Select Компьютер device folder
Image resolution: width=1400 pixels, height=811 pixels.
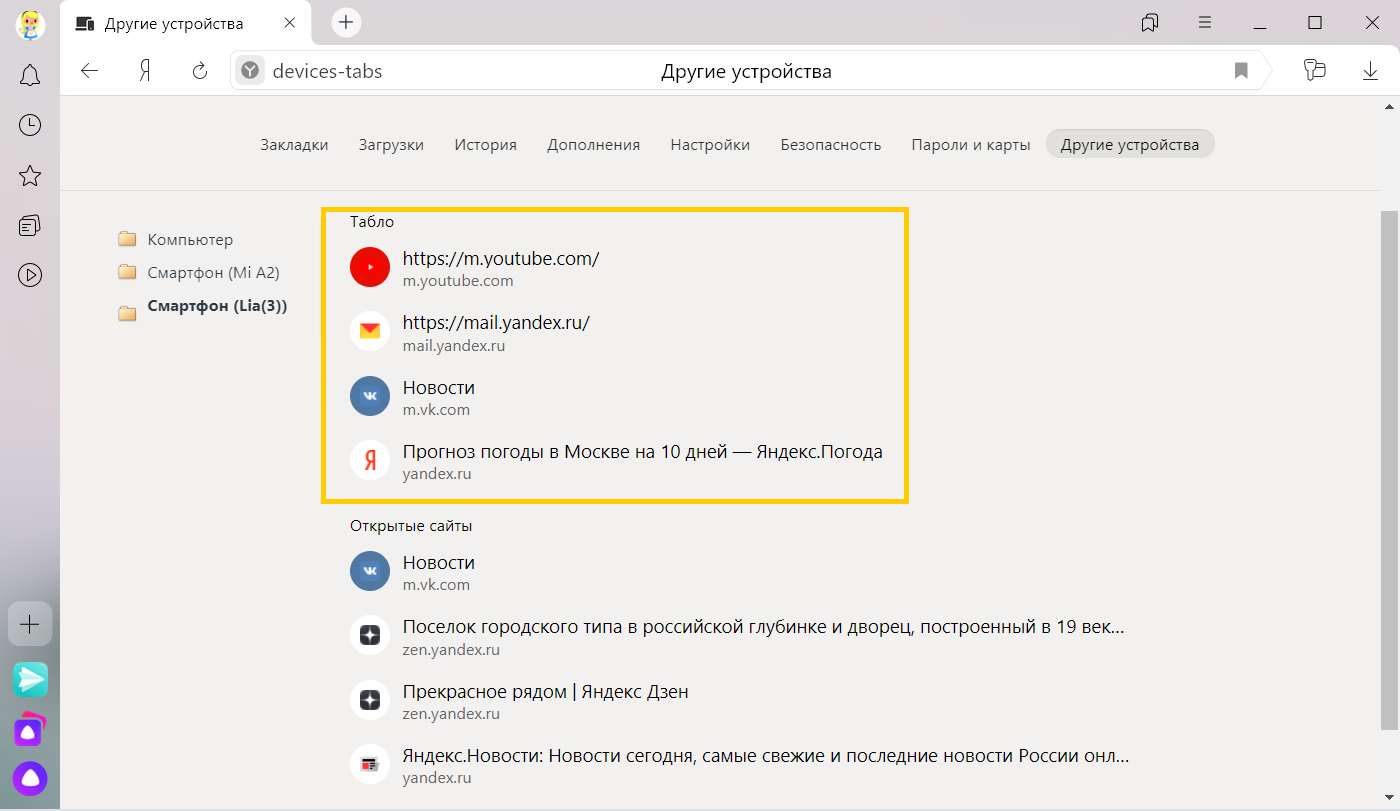tap(176, 240)
